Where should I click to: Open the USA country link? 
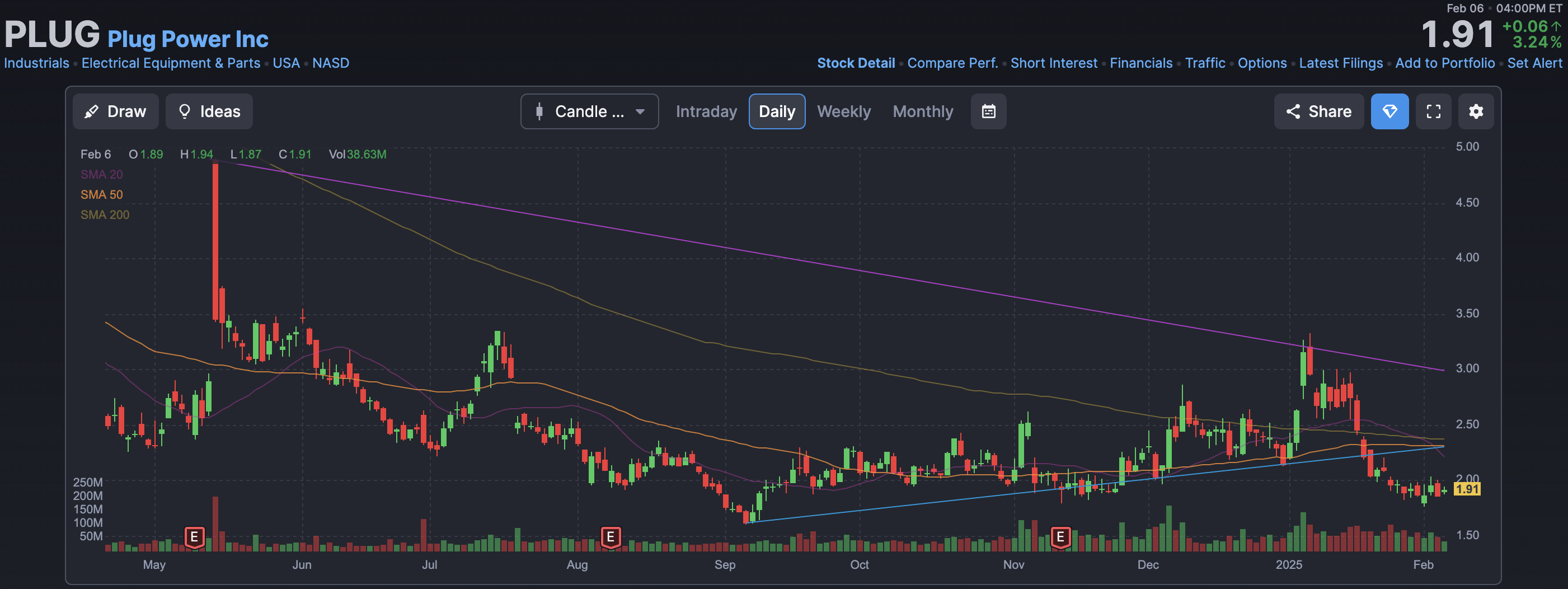tap(286, 63)
